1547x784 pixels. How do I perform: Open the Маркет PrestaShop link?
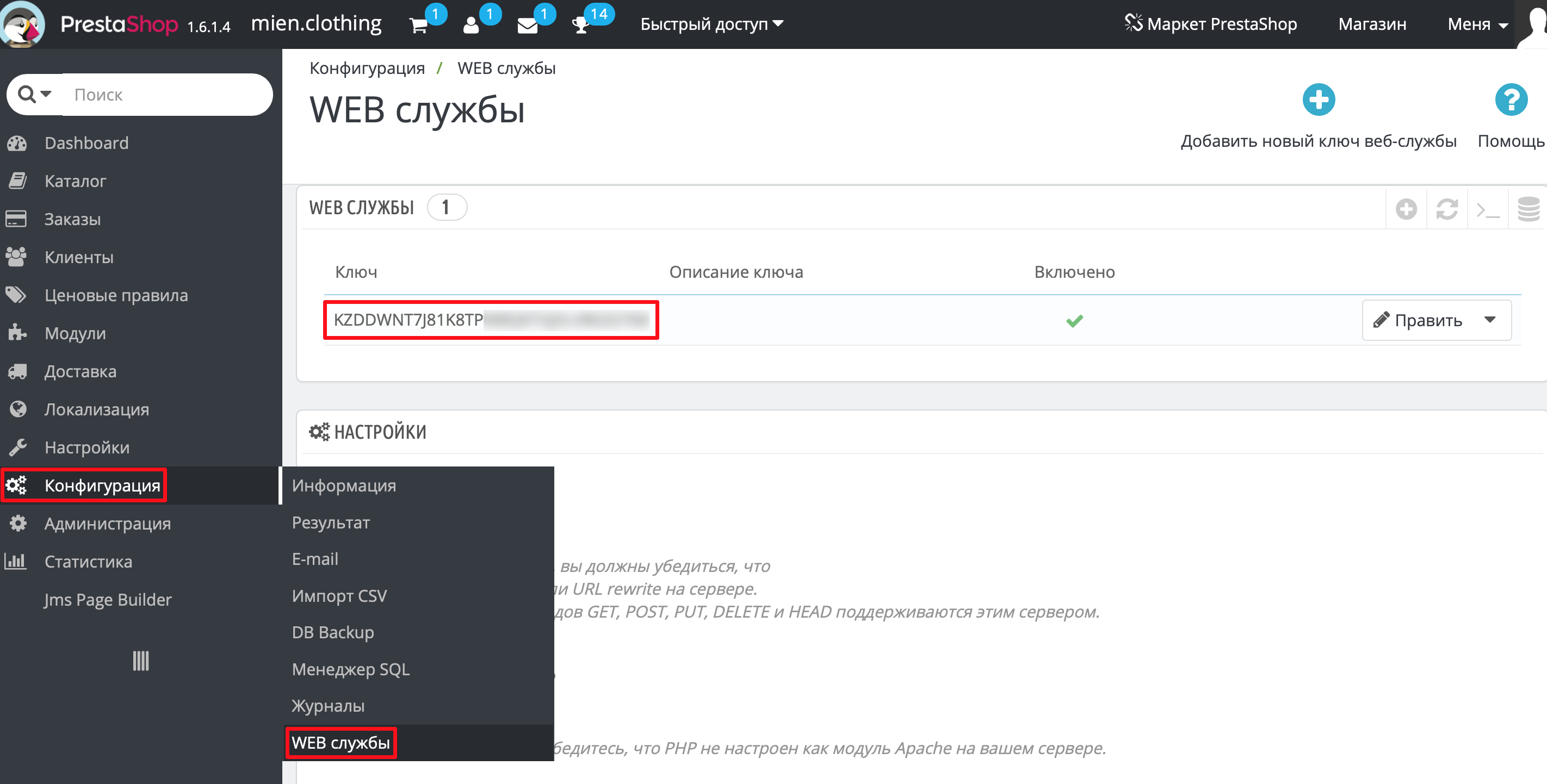click(x=1211, y=24)
